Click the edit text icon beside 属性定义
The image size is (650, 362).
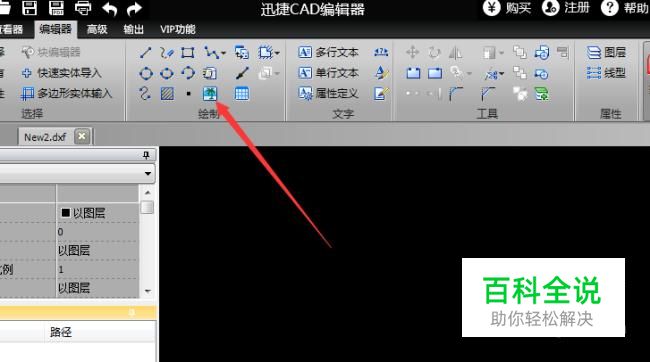(381, 94)
